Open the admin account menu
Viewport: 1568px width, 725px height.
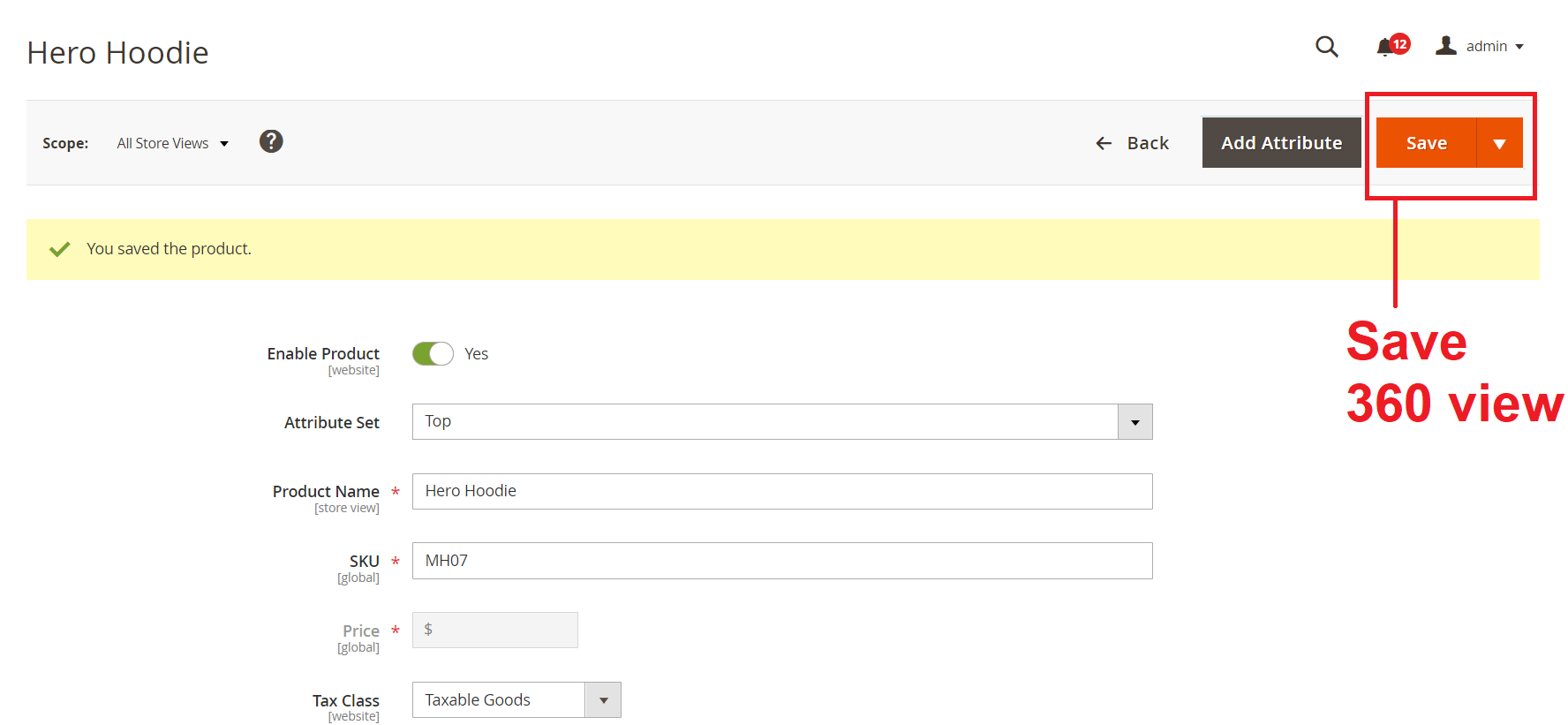(x=1494, y=46)
